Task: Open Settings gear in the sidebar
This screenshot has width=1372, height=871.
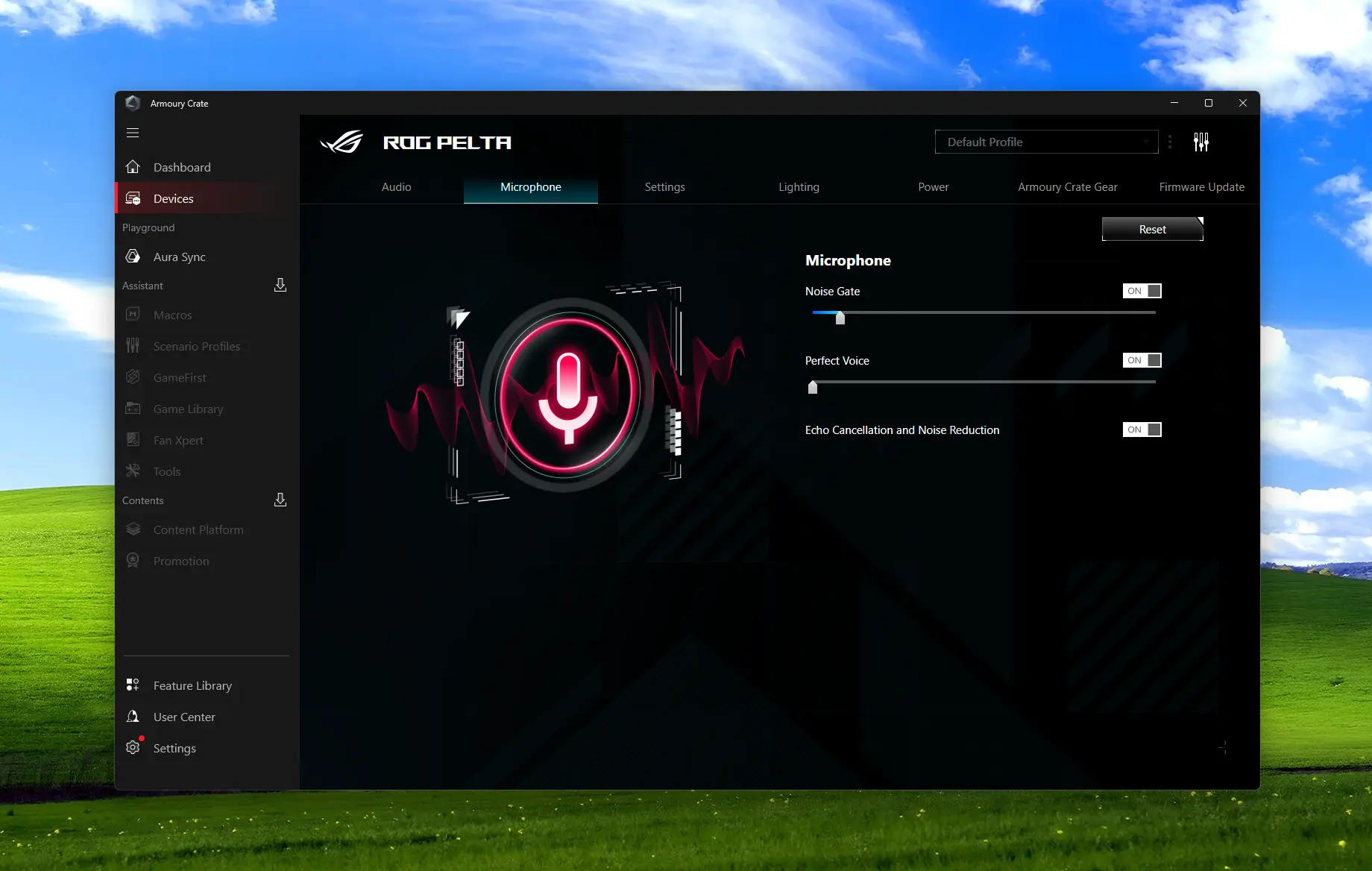Action: point(133,748)
